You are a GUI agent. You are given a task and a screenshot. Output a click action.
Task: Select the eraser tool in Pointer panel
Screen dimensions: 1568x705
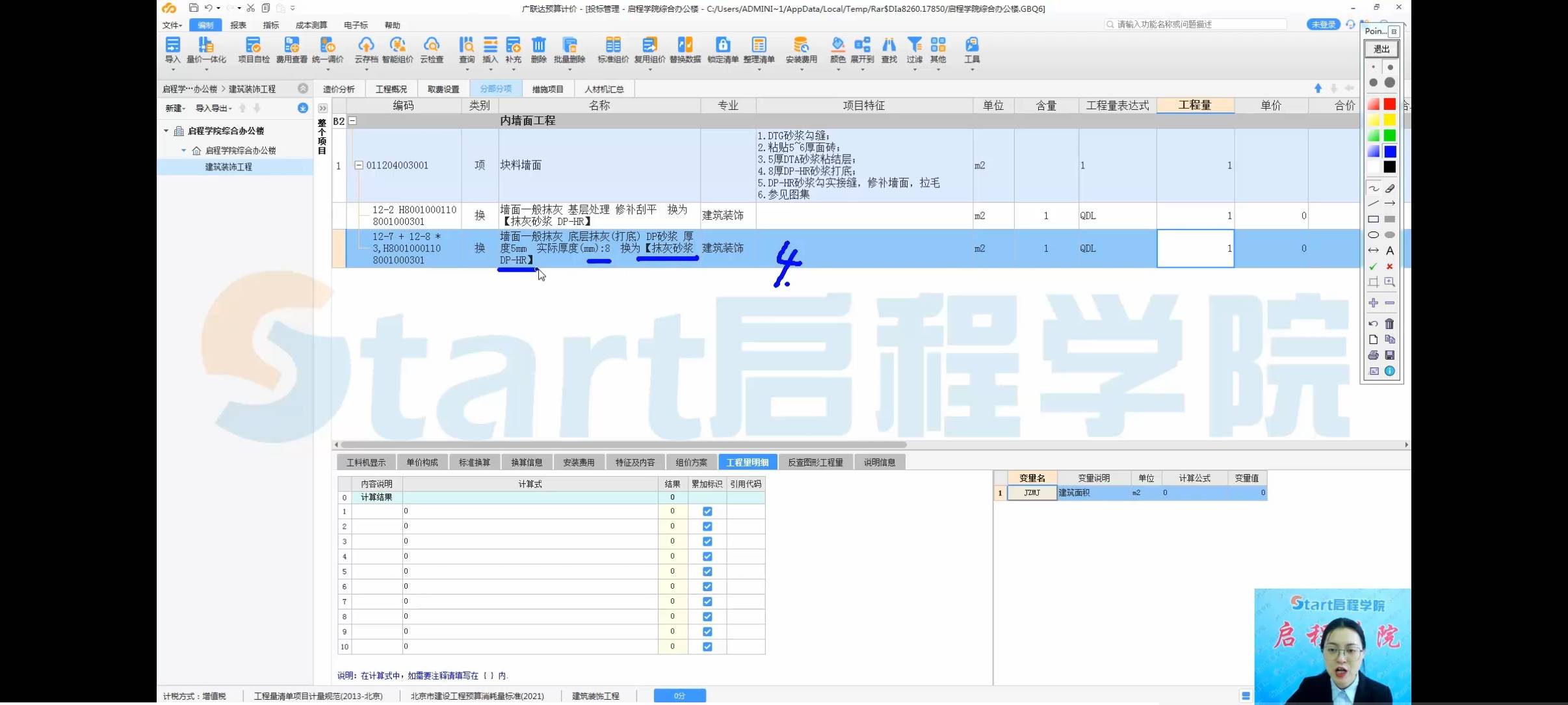[x=1389, y=189]
